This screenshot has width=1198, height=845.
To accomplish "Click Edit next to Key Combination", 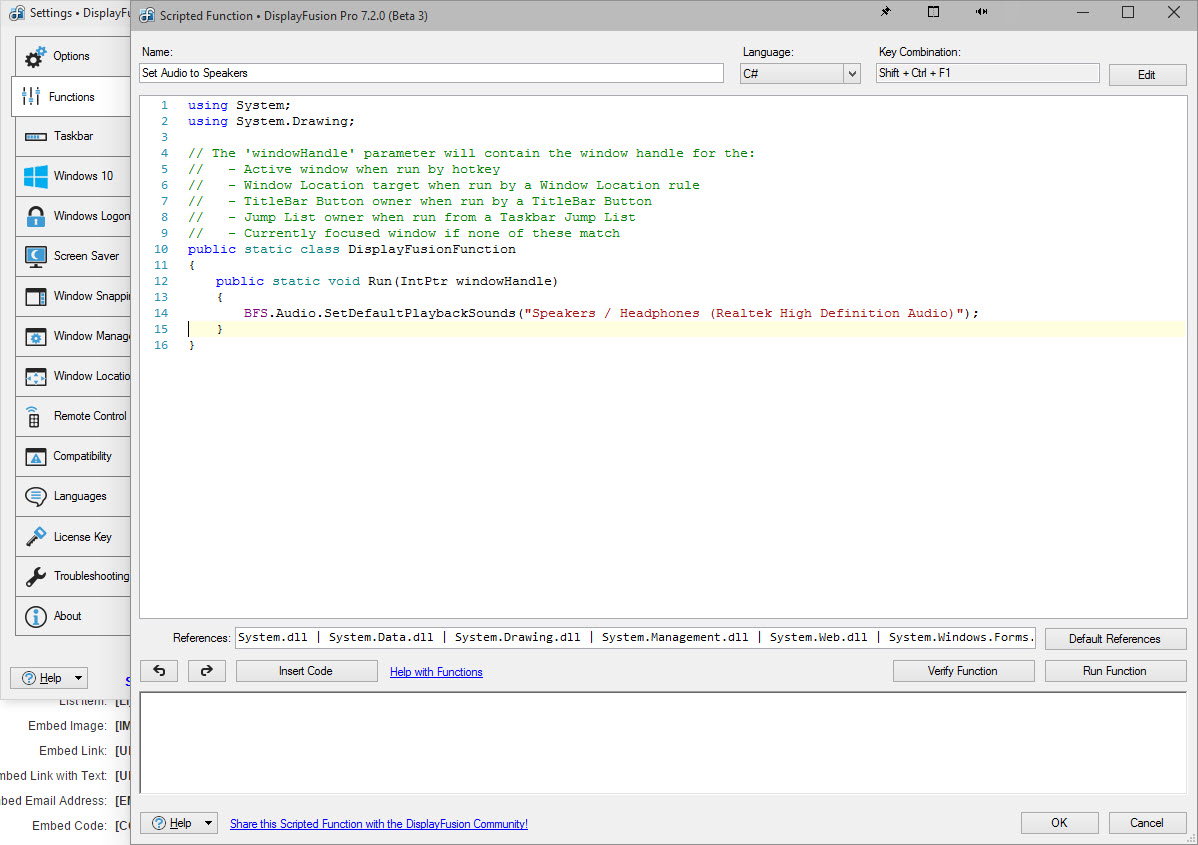I will 1147,75.
